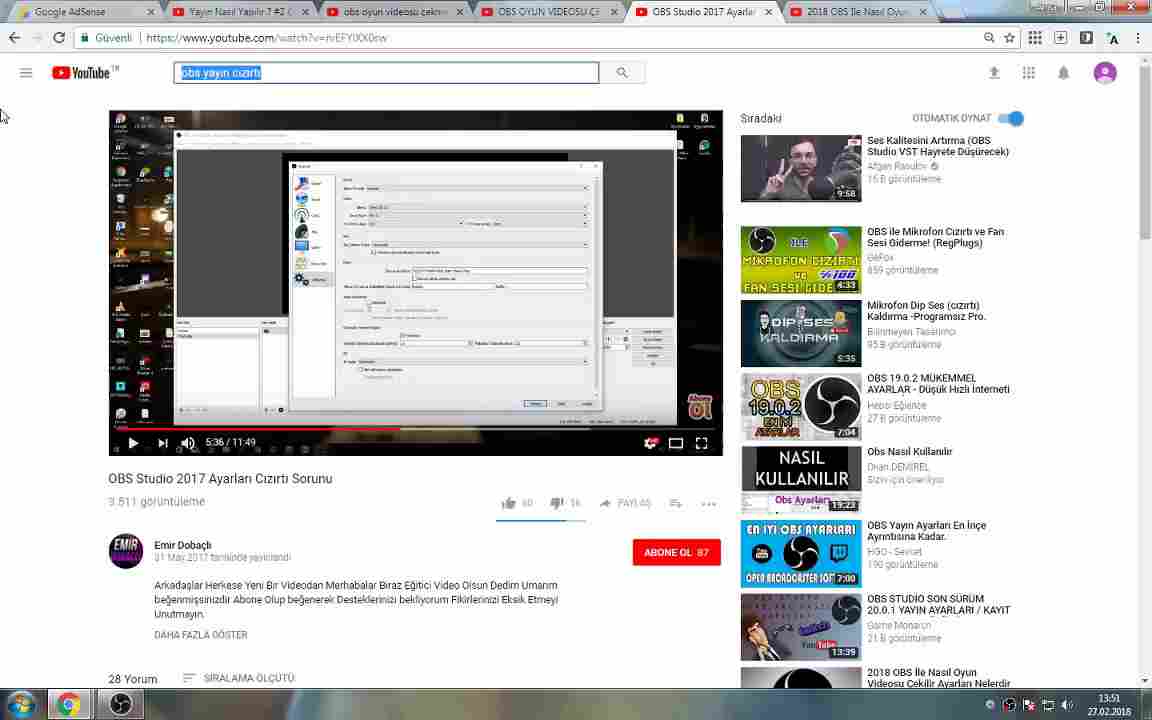Open the system tray volume speaker icon
The height and width of the screenshot is (720, 1152).
click(x=1067, y=705)
